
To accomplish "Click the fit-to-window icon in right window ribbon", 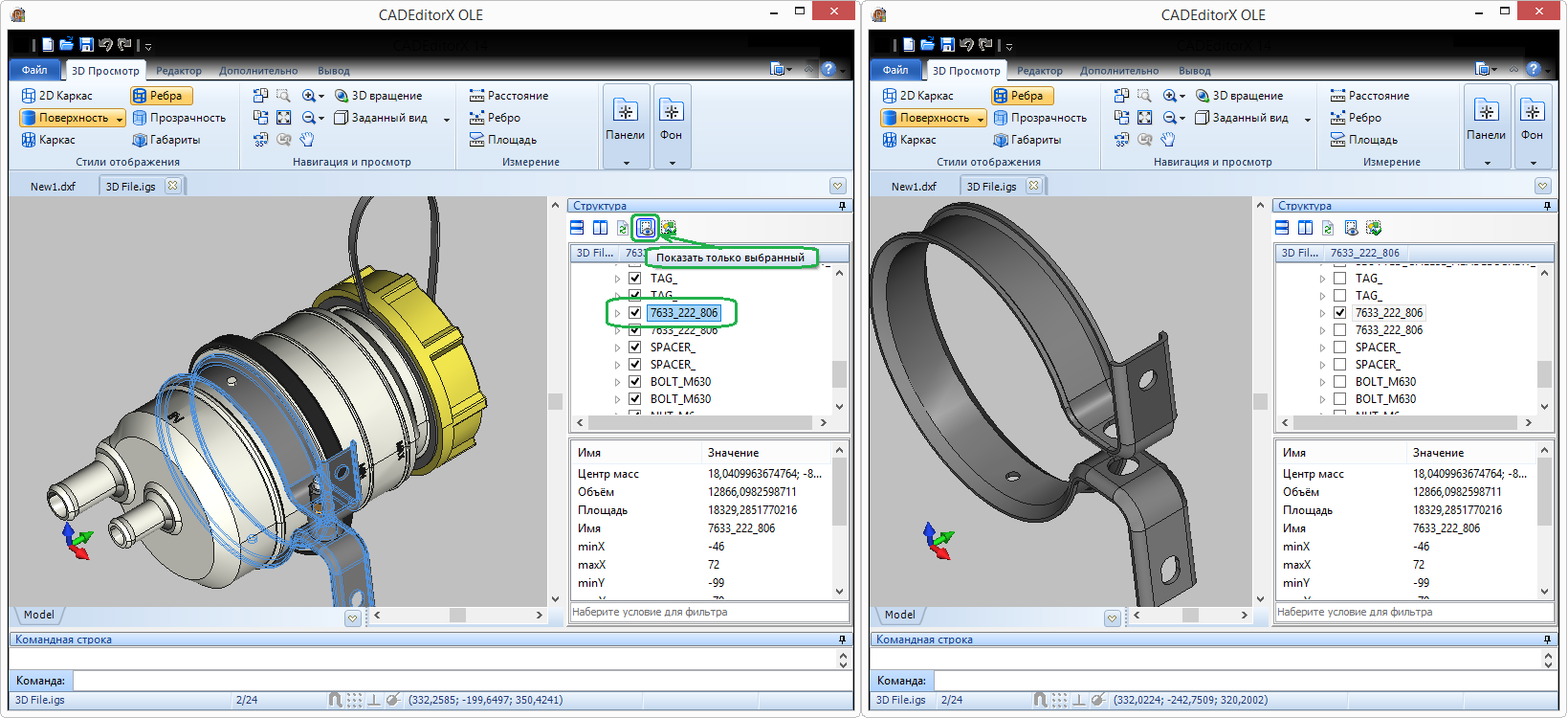I will 1144,118.
